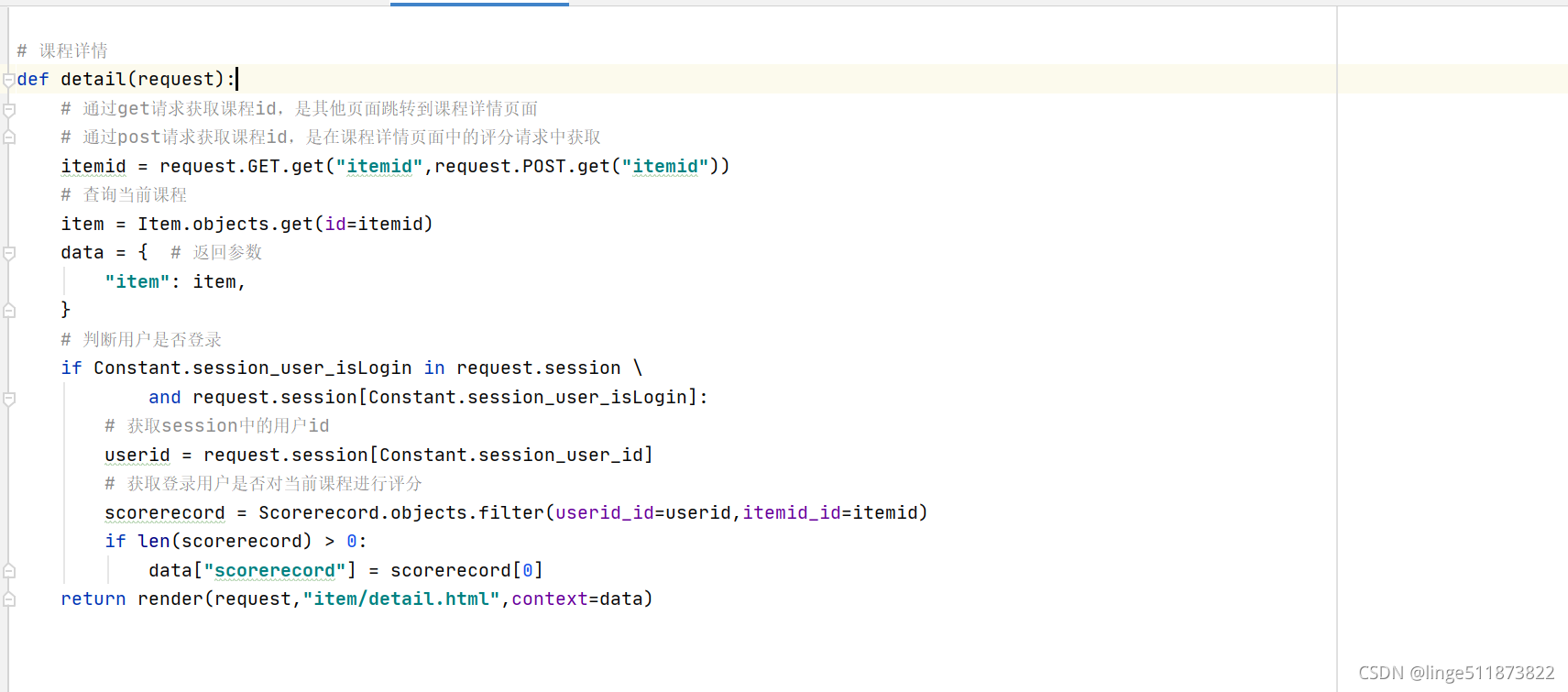Viewport: 1568px width, 692px height.
Task: Click the '# 返回参数' comment
Action: (216, 252)
